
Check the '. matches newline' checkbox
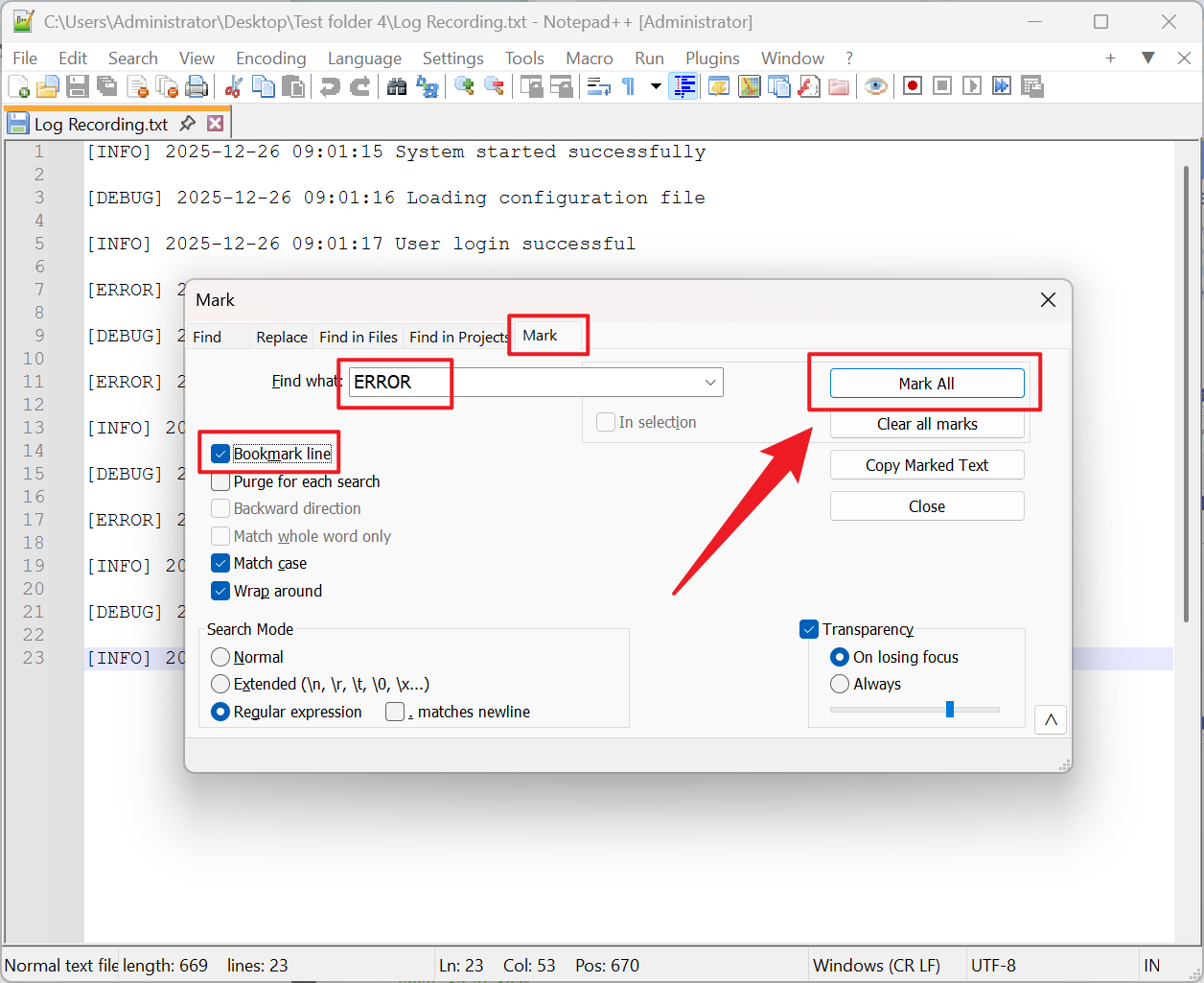point(395,712)
